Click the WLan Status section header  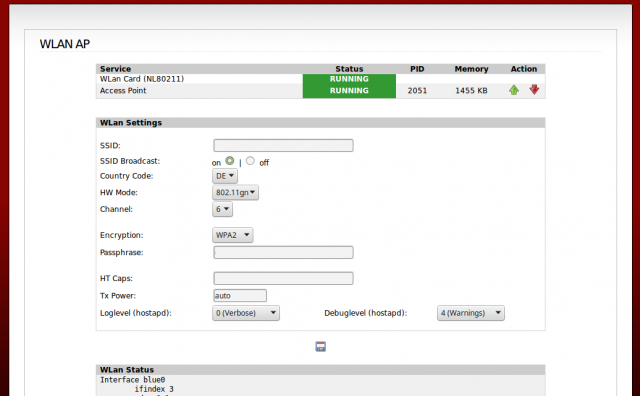320,370
